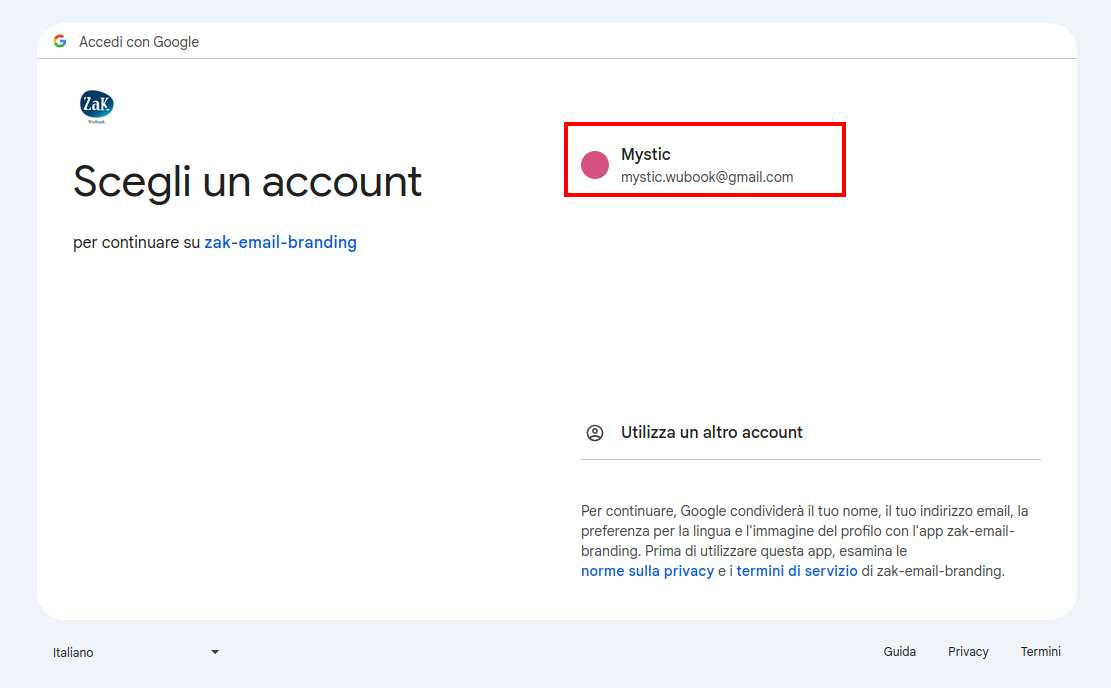1111x688 pixels.
Task: Click the "Scegli un account" heading
Action: tap(247, 182)
